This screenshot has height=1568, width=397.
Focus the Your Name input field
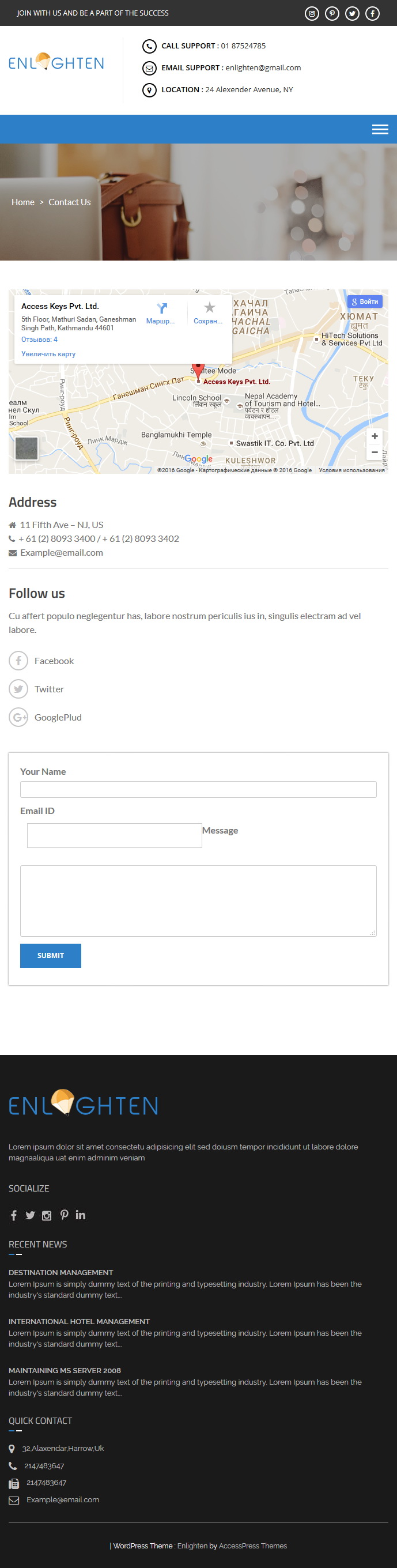(198, 790)
